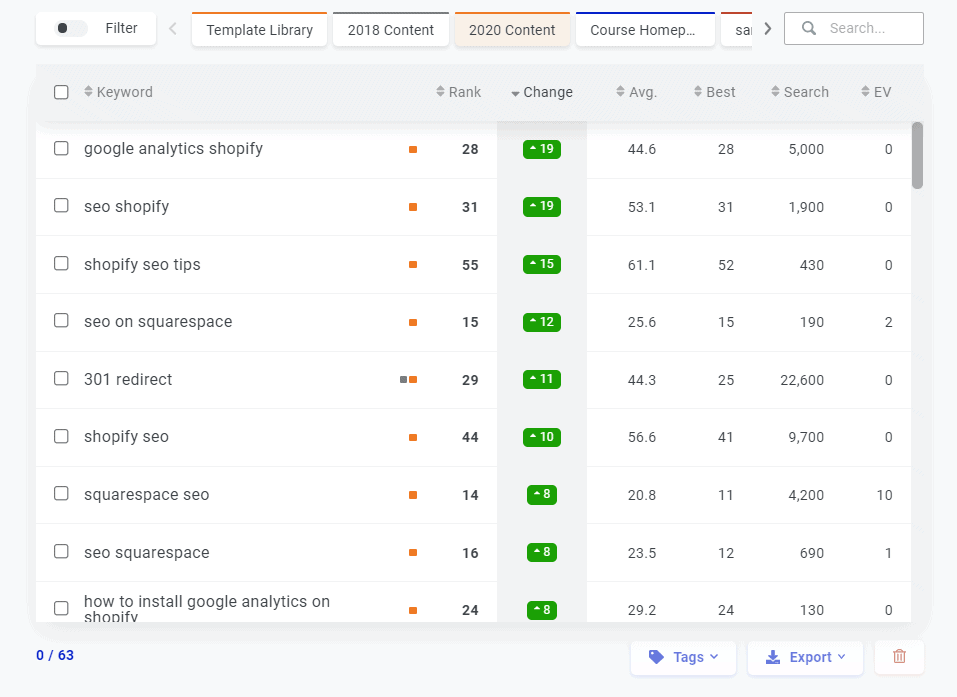Image resolution: width=957 pixels, height=697 pixels.
Task: Click the 'google analytics shopify' keyword
Action: tap(173, 149)
